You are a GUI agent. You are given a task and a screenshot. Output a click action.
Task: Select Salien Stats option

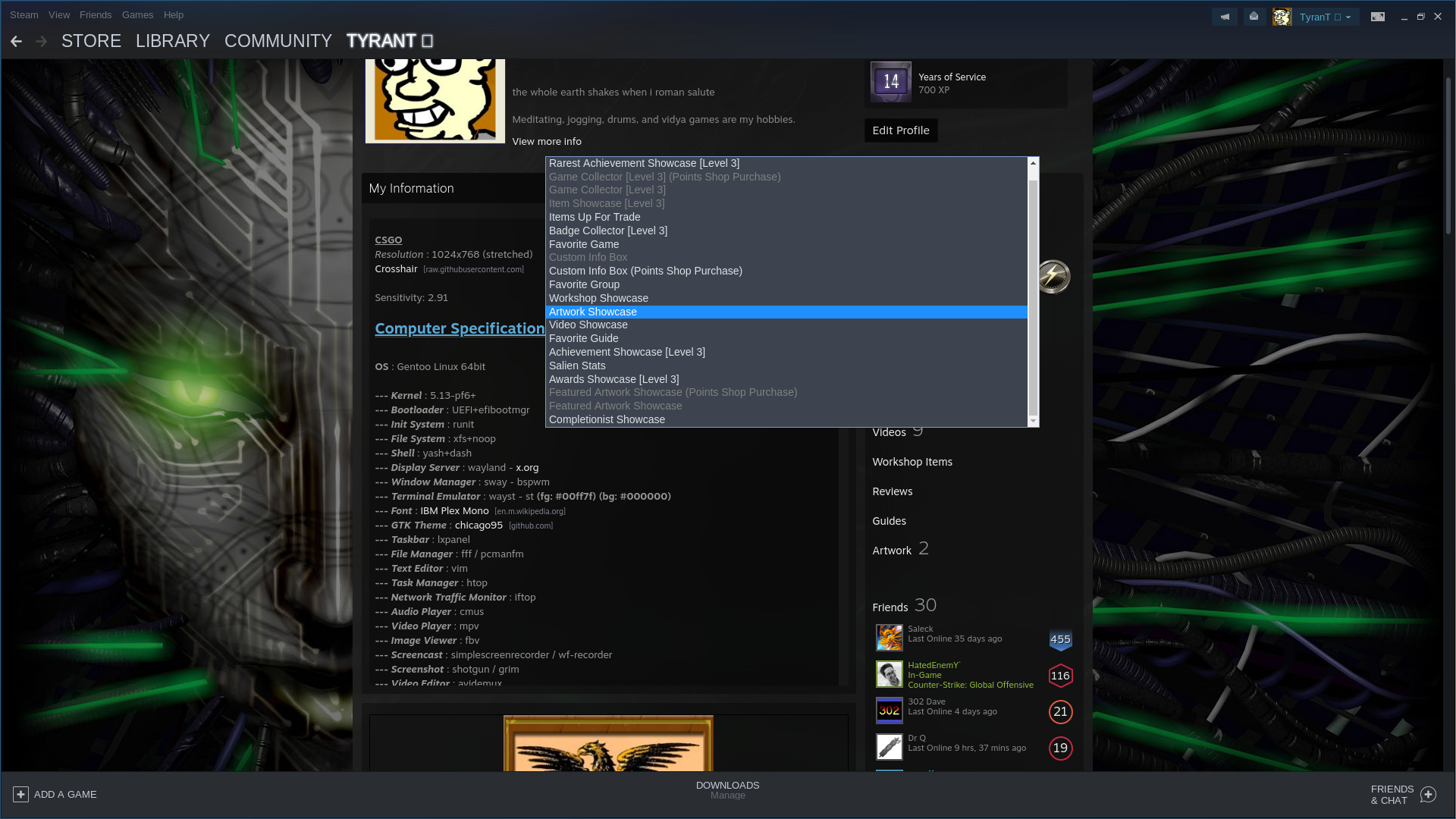tap(786, 366)
